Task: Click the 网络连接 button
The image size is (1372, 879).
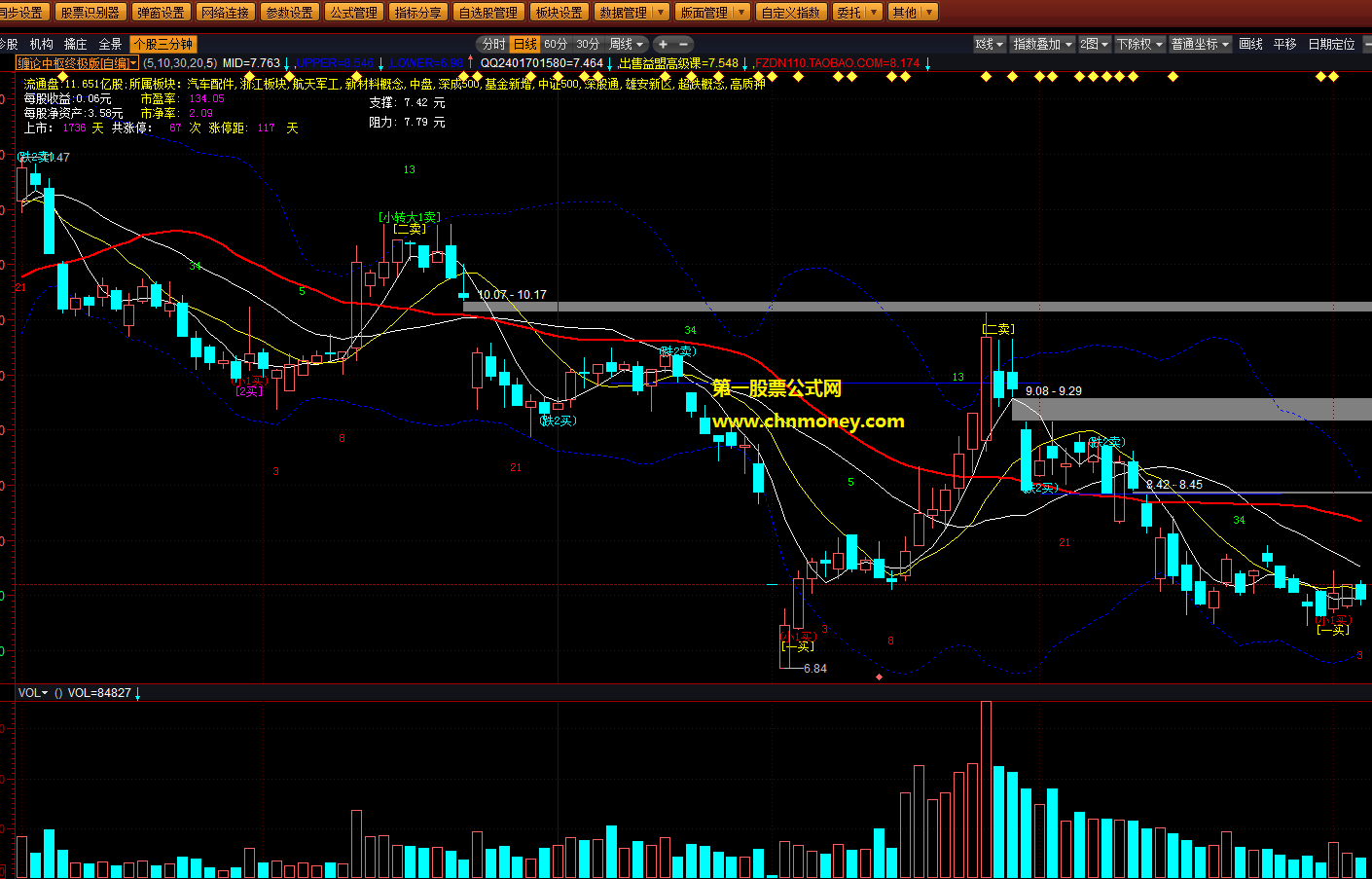Action: 226,13
